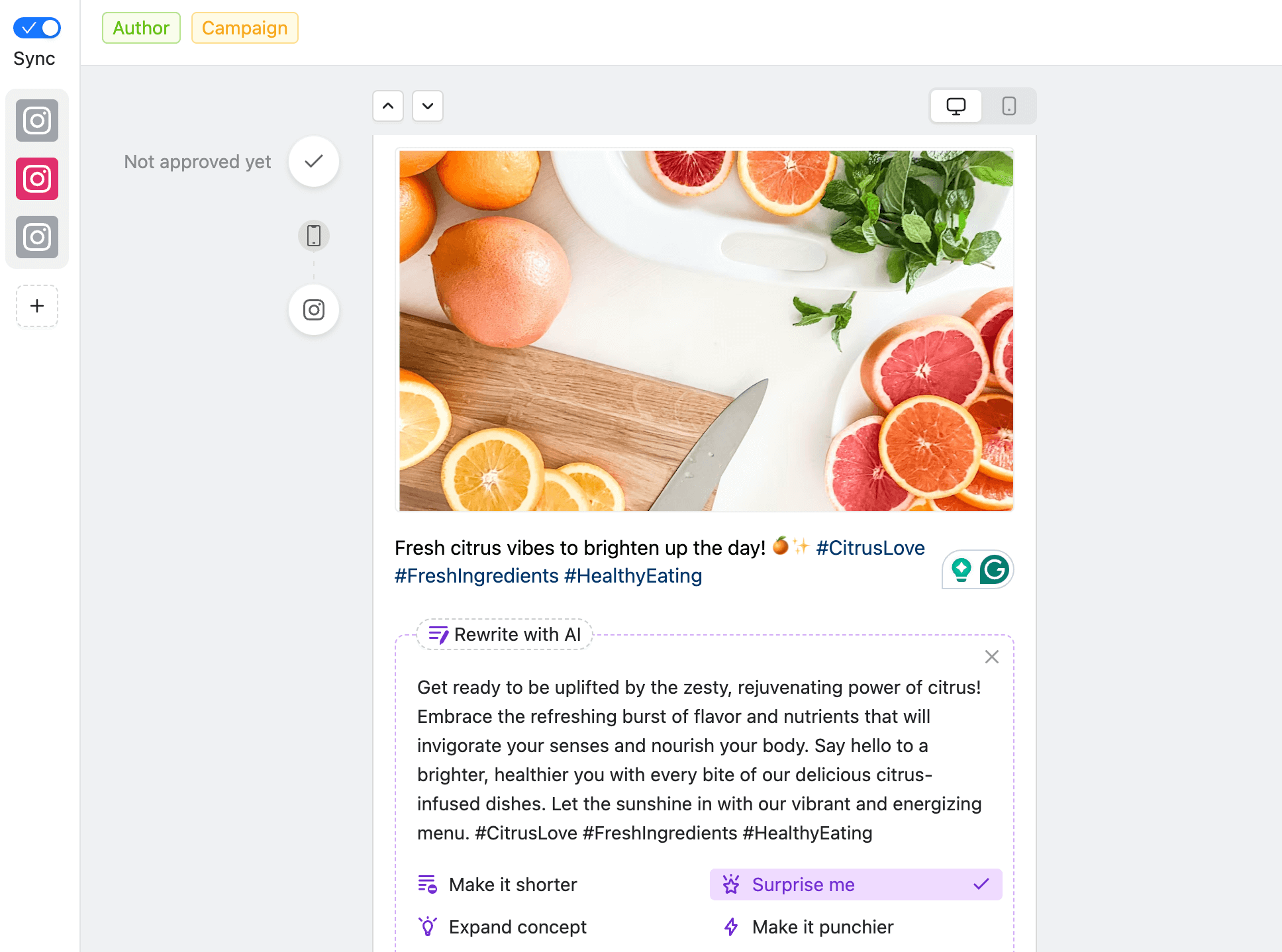Click the third Instagram icon in sidebar
This screenshot has height=952, width=1282.
point(36,237)
